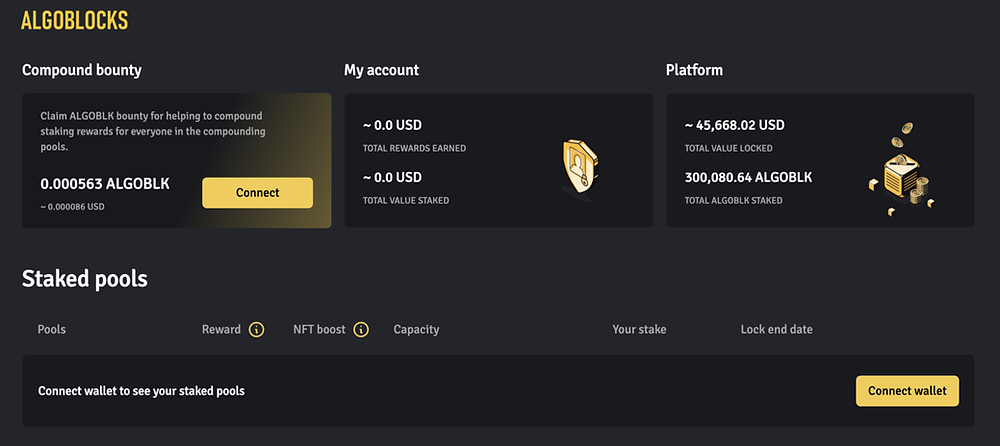Click the Compound bounty description text
The height and width of the screenshot is (446, 1000).
pos(153,131)
